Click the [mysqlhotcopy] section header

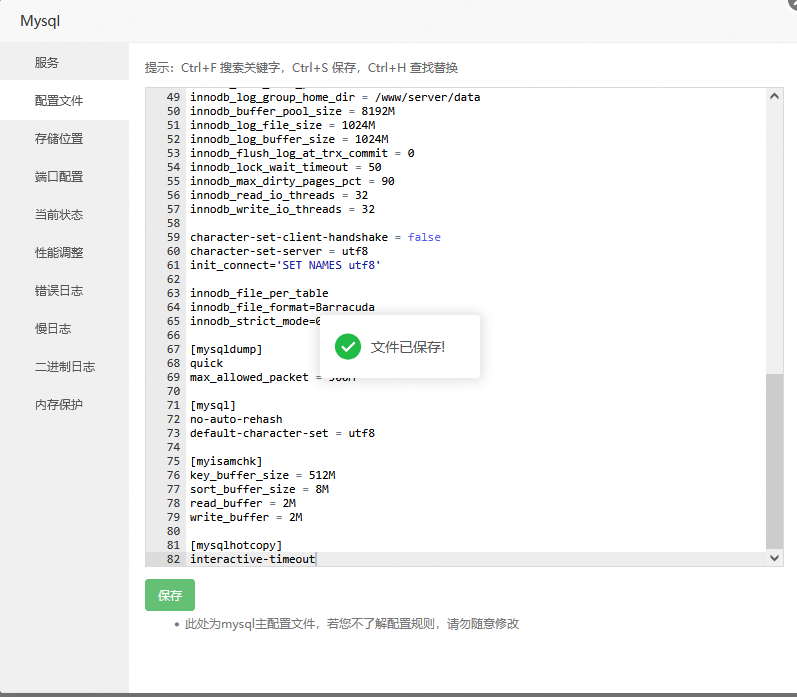coord(236,545)
